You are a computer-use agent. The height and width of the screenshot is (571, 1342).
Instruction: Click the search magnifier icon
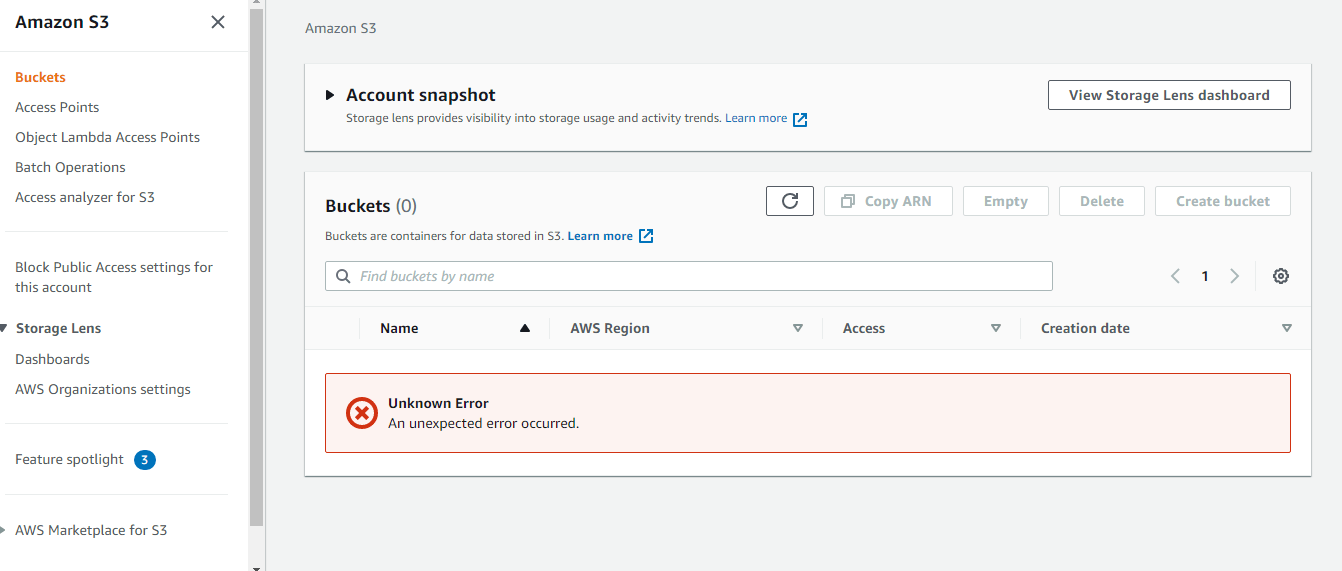[344, 276]
